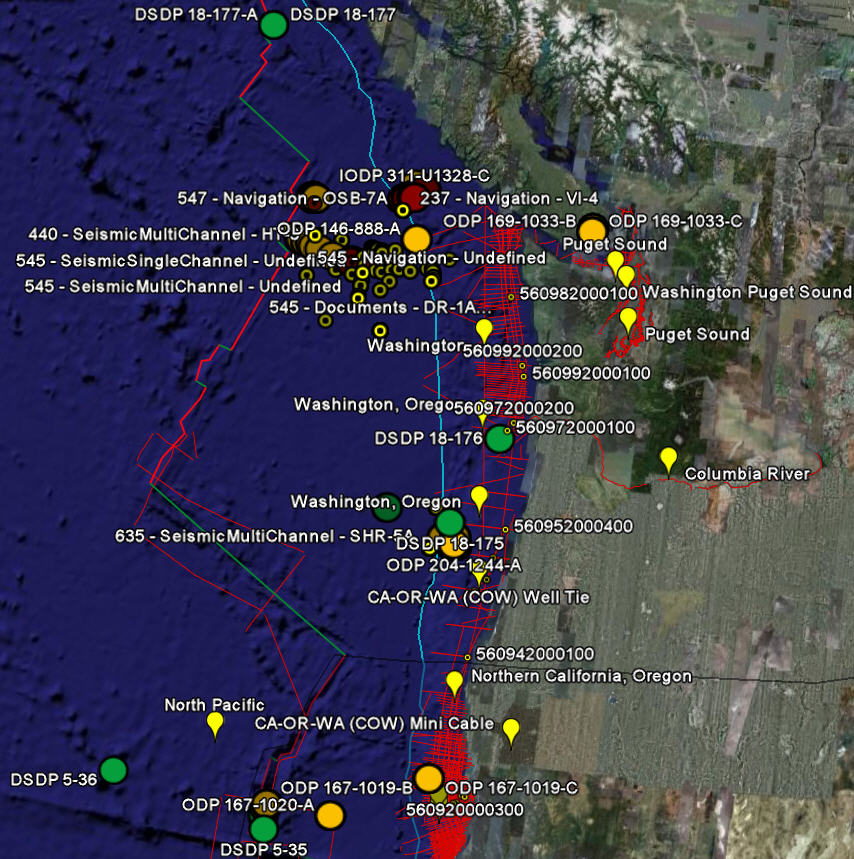Image resolution: width=854 pixels, height=859 pixels.
Task: Click the Northern California, Oregon yellow pin
Action: pyautogui.click(x=454, y=683)
